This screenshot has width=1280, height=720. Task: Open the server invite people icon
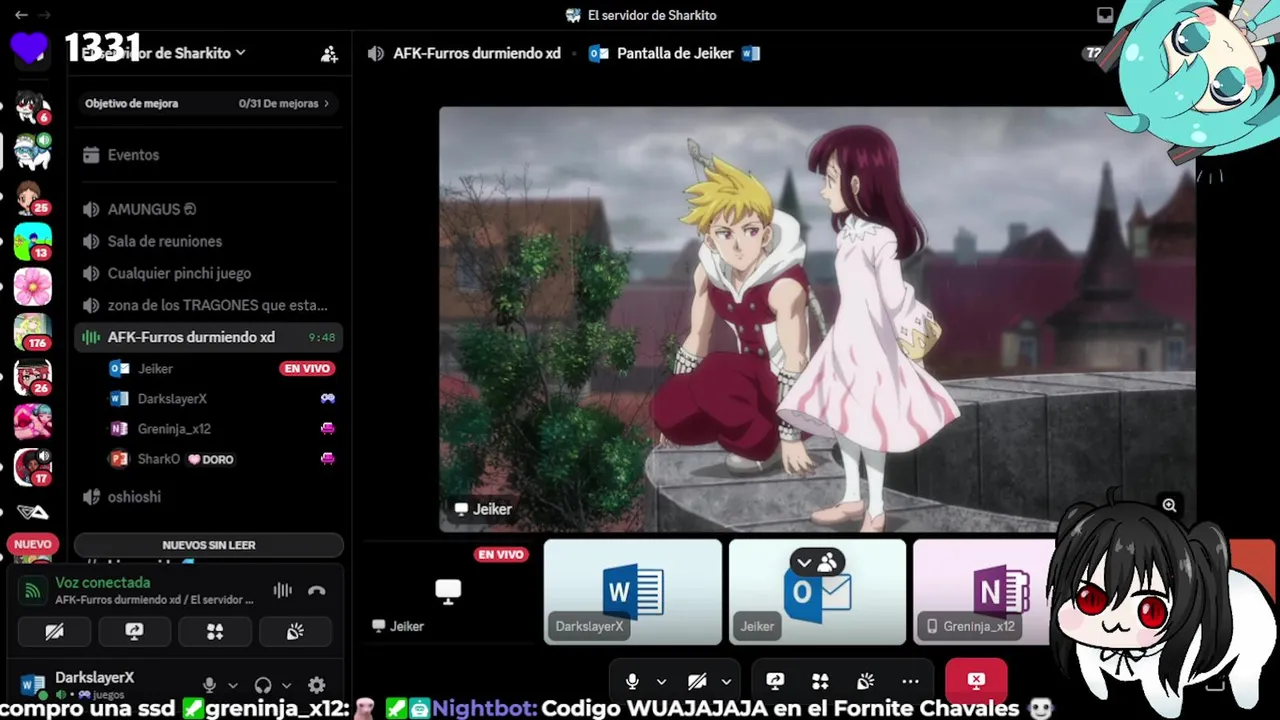tap(329, 54)
